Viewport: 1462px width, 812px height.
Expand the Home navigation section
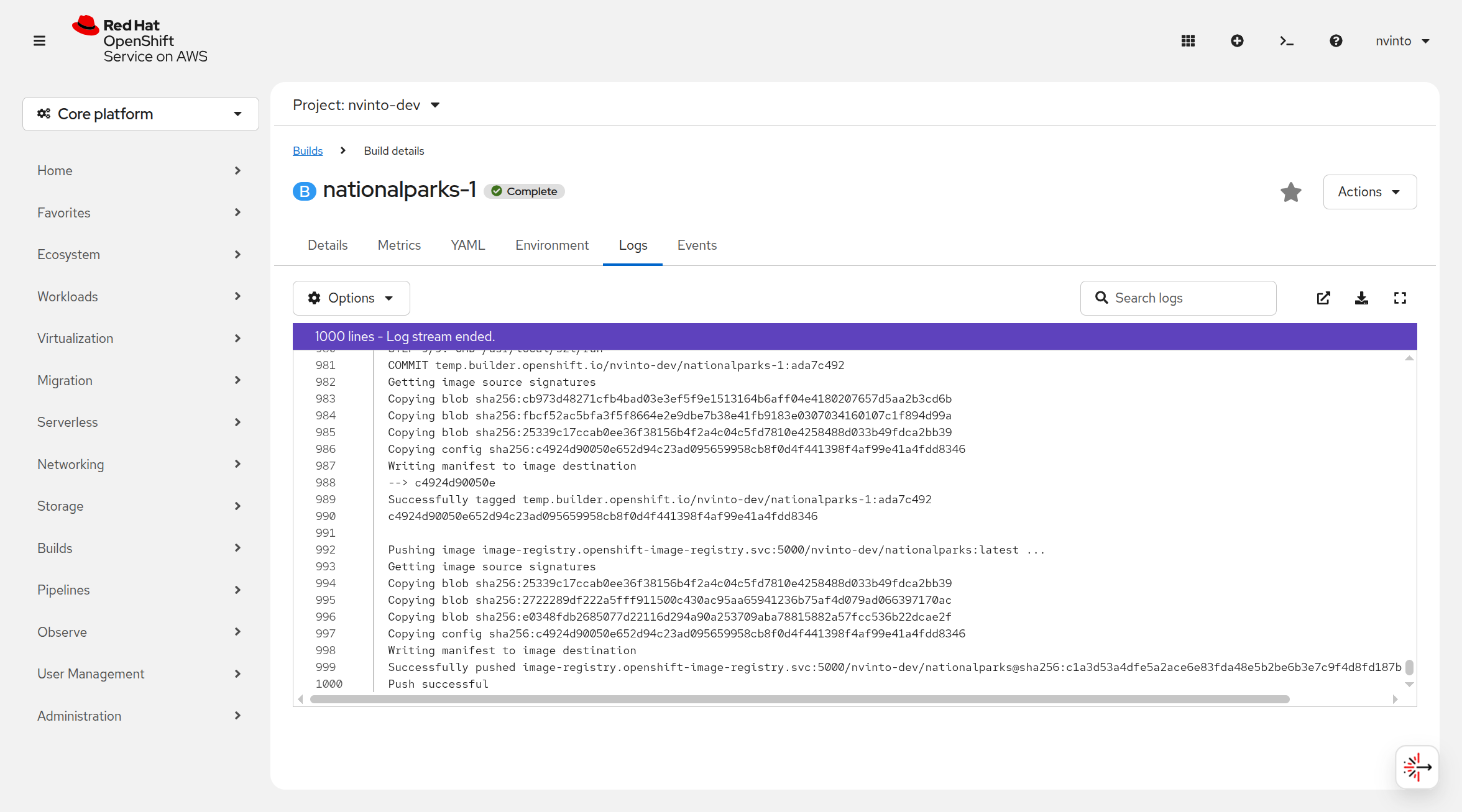(x=140, y=171)
